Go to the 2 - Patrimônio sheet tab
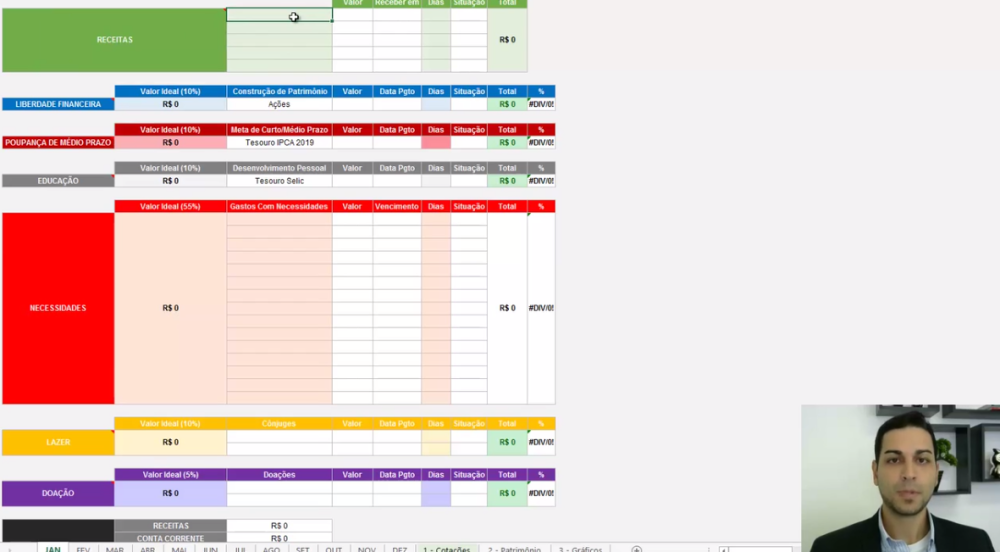1000x552 pixels. pyautogui.click(x=514, y=549)
